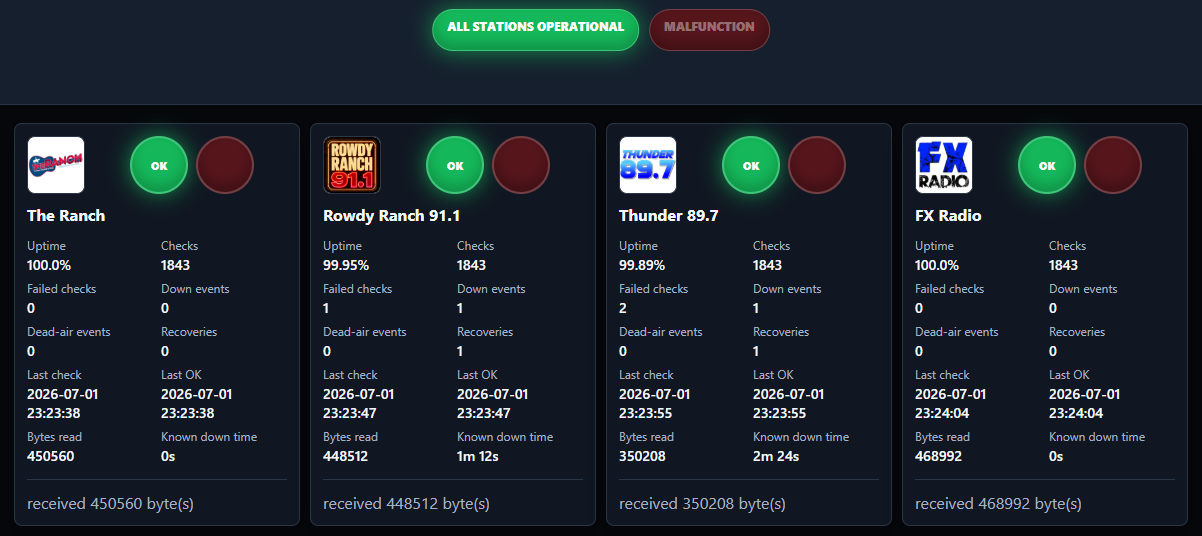Click FX Radio bytes read 468992
The height and width of the screenshot is (536, 1202).
pyautogui.click(x=939, y=456)
